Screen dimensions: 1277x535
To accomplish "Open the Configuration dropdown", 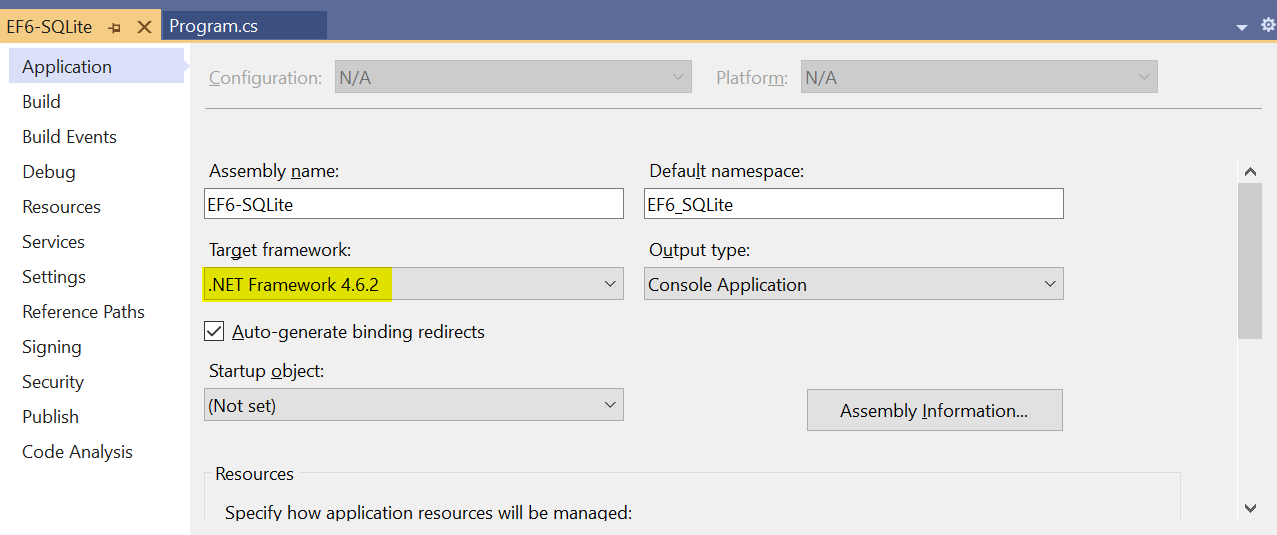I will coord(513,77).
